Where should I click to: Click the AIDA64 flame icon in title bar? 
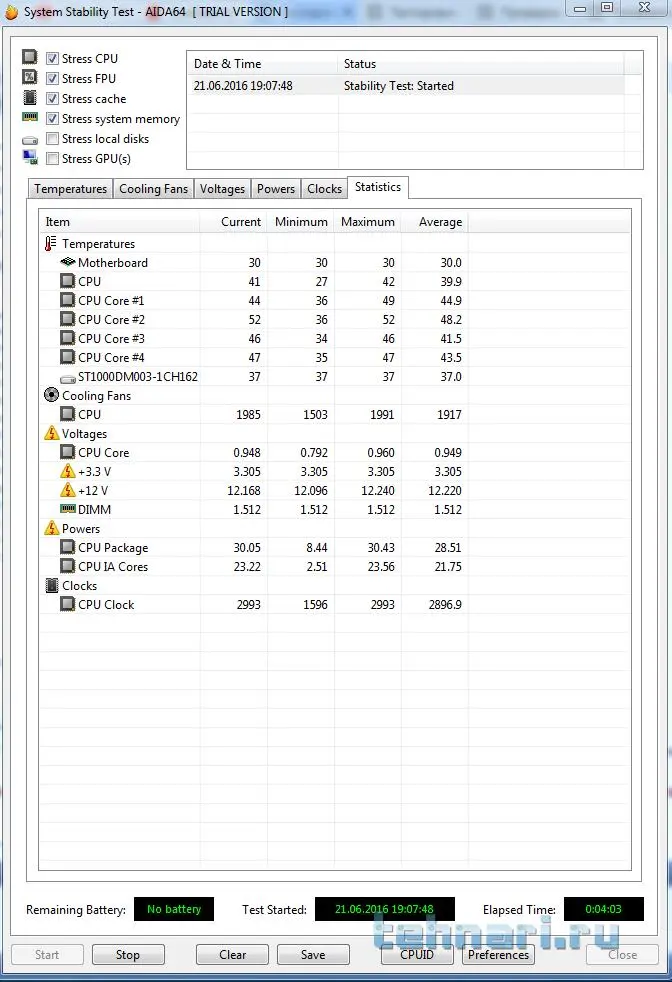coord(11,11)
